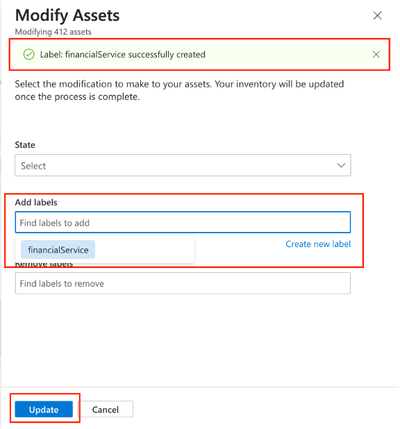
Task: Click the inventory update instruction paragraph
Action: [x=179, y=90]
